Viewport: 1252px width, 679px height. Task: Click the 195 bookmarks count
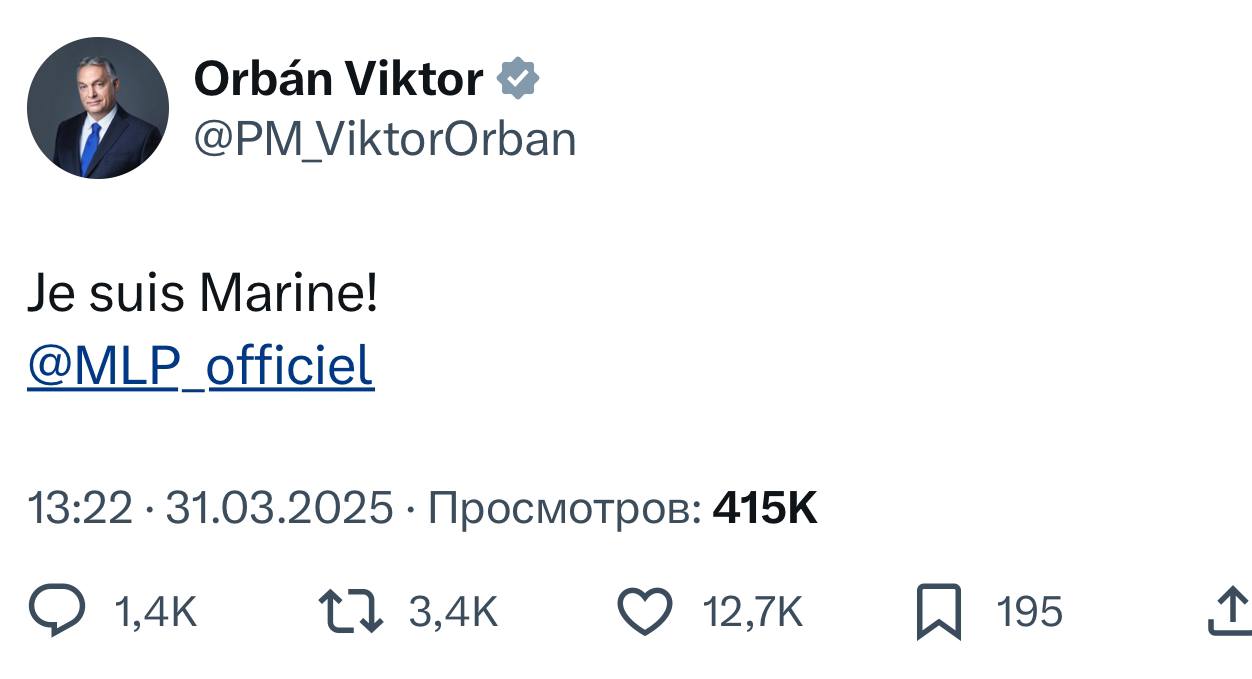pos(1029,611)
